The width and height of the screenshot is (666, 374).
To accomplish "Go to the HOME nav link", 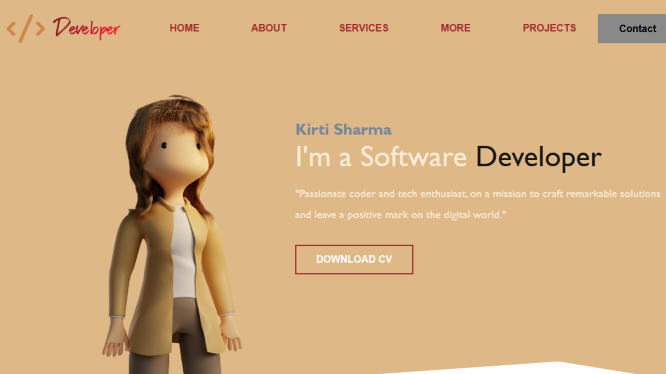I will (184, 28).
